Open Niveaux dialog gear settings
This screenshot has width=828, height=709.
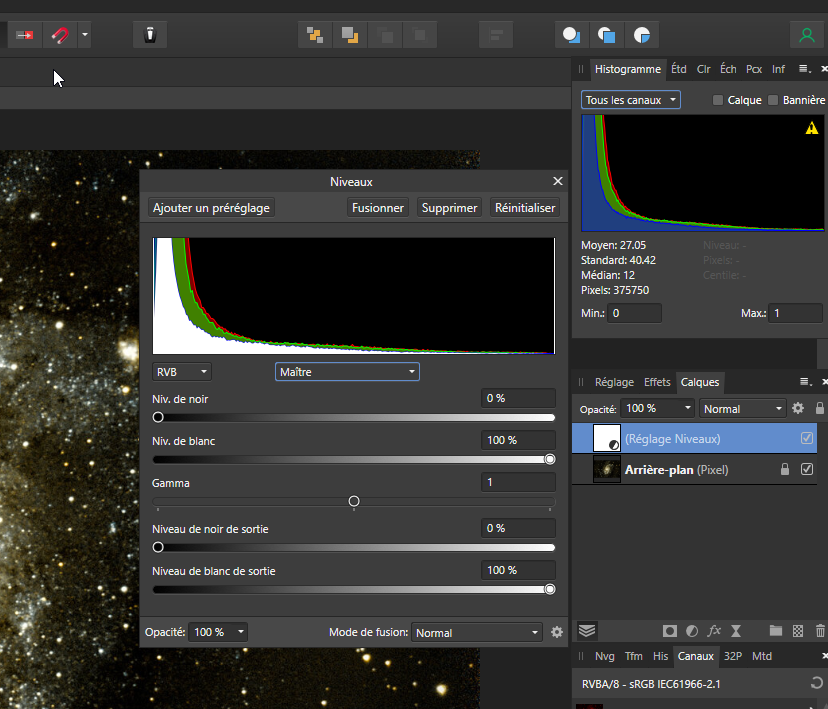click(x=557, y=632)
